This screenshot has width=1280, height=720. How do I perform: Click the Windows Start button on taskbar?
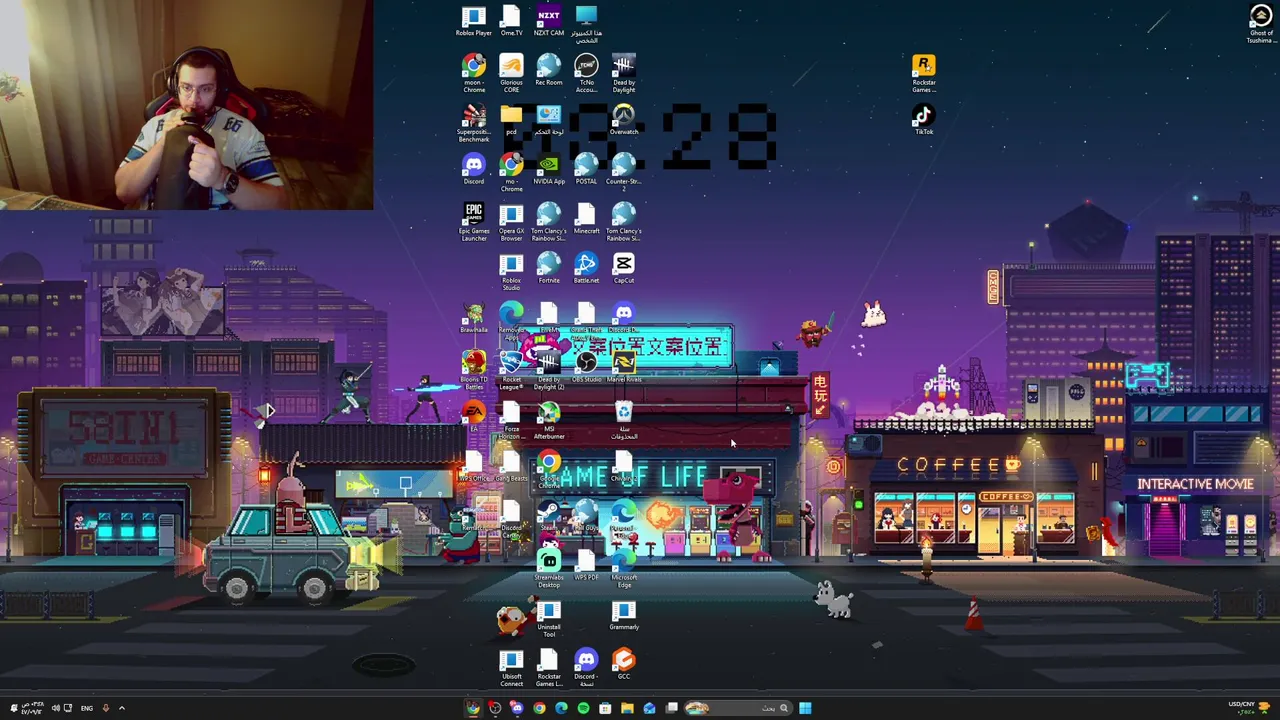point(805,708)
